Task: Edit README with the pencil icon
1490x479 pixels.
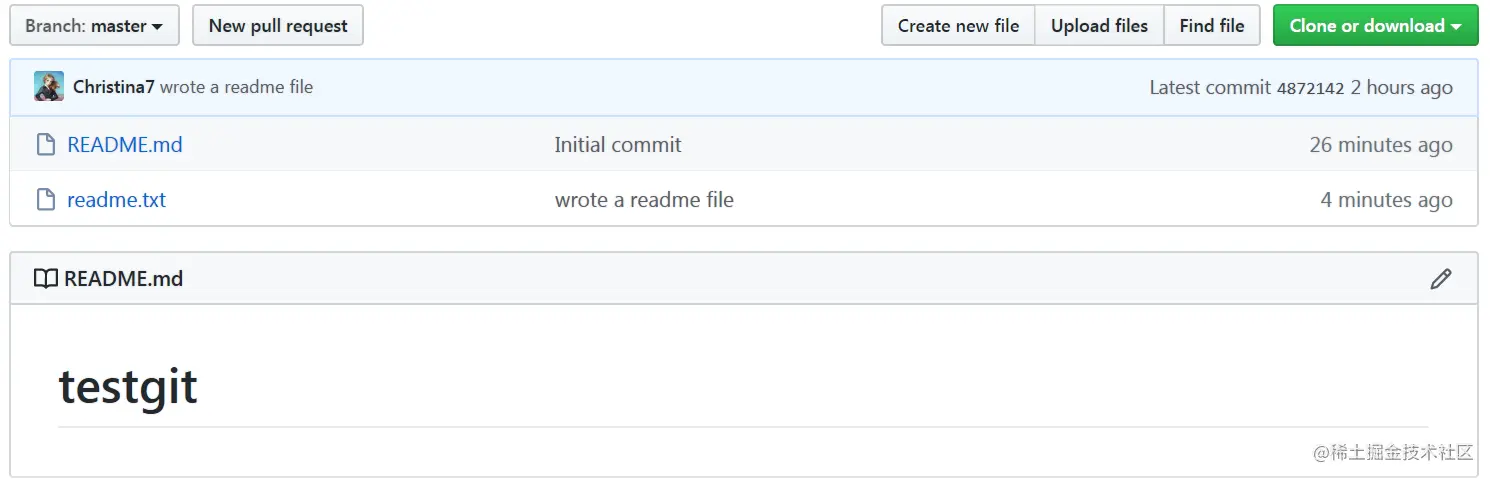Action: [x=1440, y=279]
